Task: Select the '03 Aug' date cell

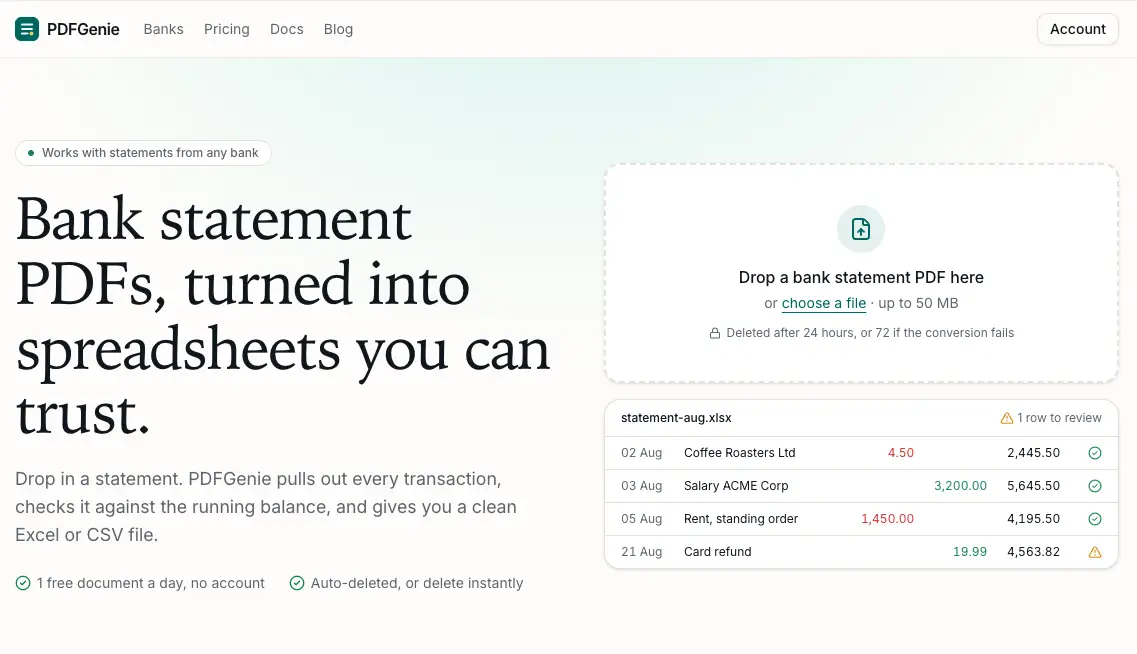Action: pos(642,486)
